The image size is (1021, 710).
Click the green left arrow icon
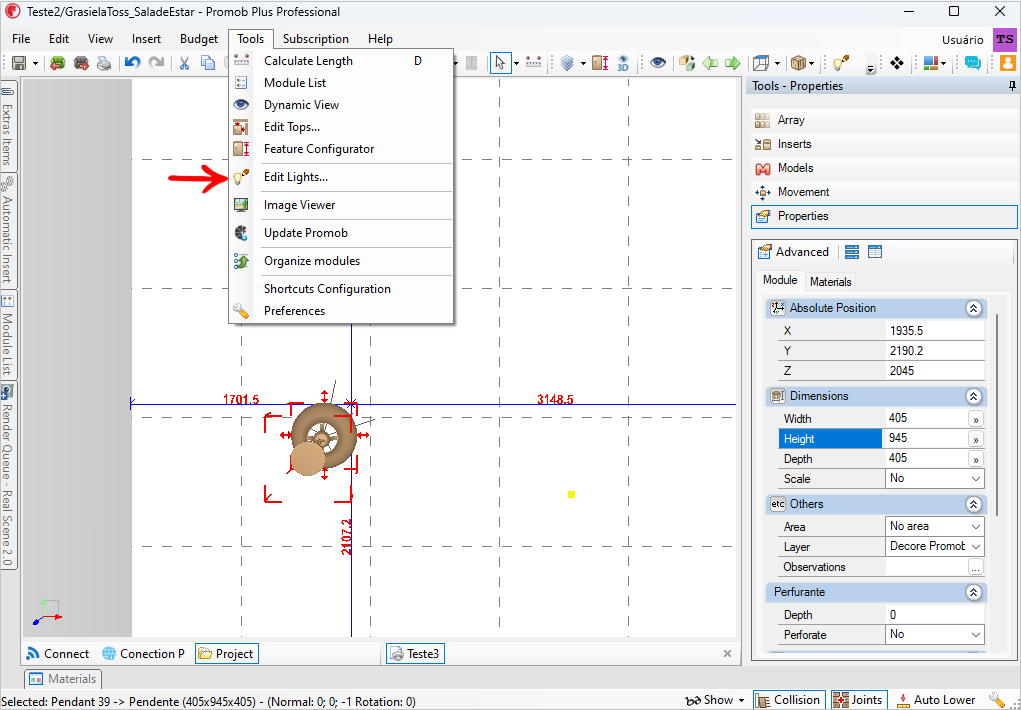pyautogui.click(x=710, y=63)
